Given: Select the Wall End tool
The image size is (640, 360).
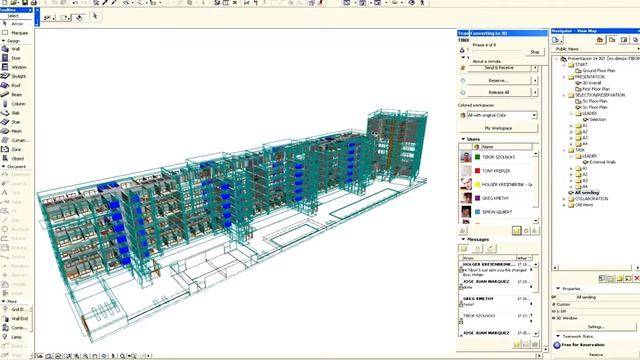Looking at the screenshot, I should [16, 319].
